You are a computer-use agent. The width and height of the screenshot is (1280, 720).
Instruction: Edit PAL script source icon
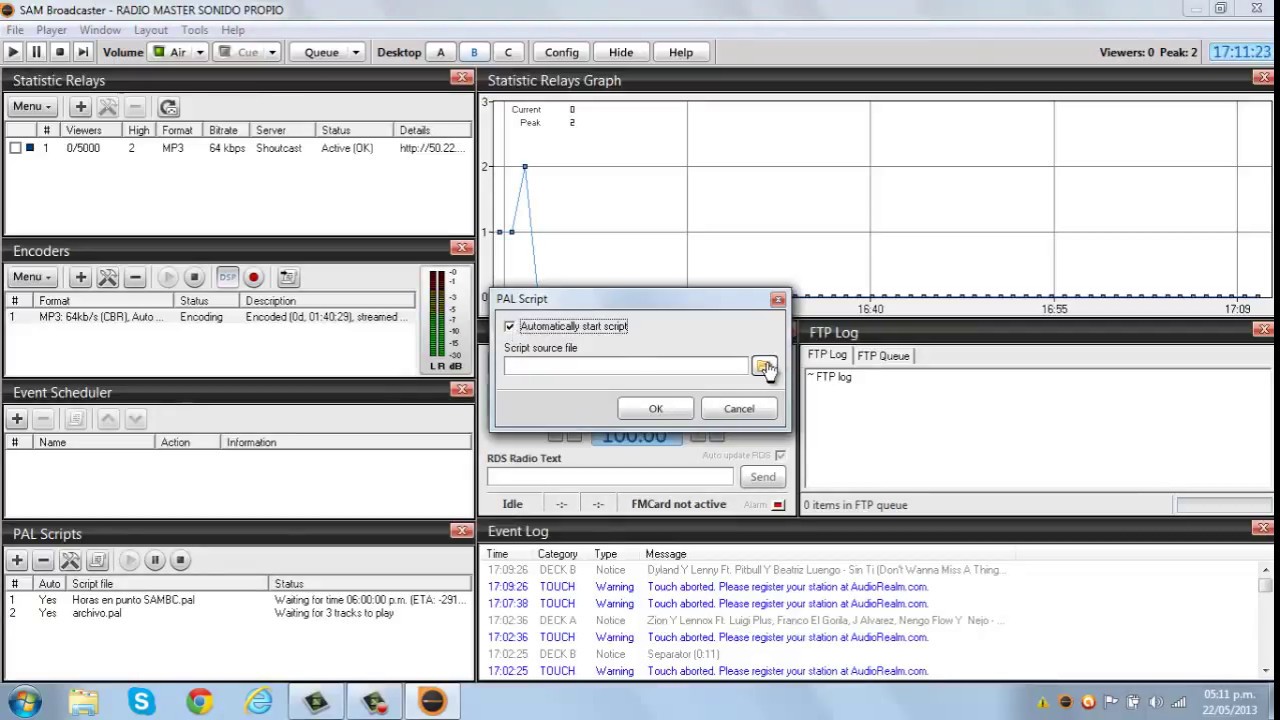tap(97, 560)
